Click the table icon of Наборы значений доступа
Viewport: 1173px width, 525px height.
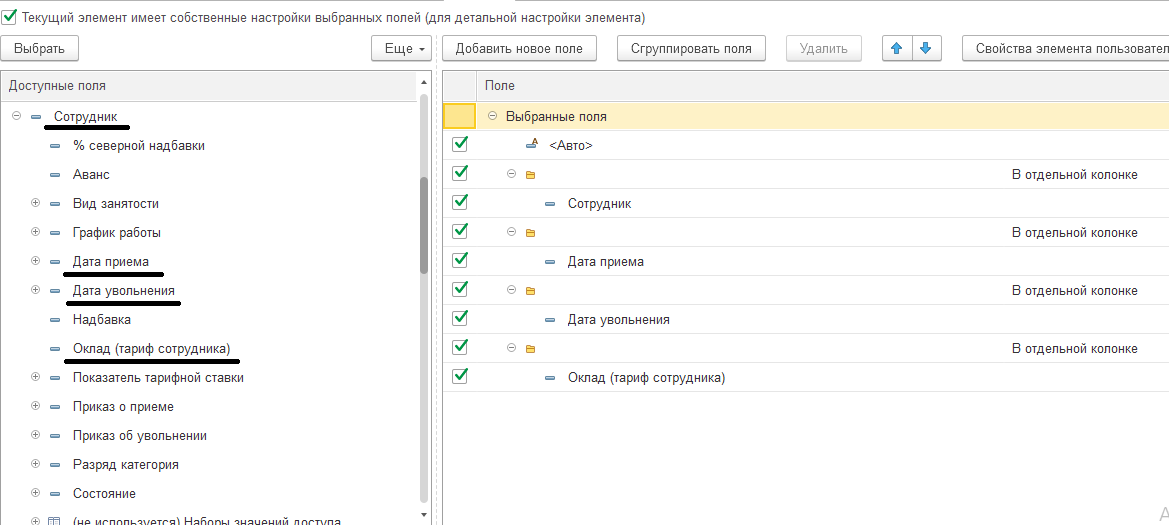tap(55, 521)
